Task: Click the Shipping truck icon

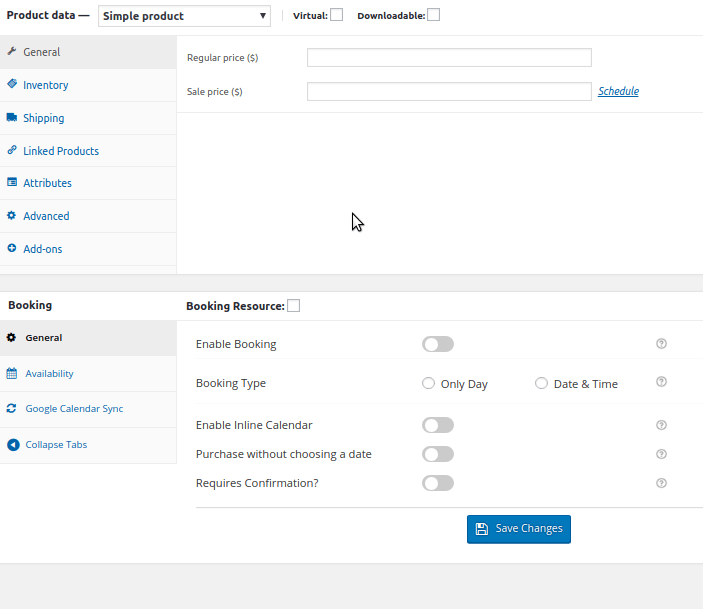Action: pyautogui.click(x=12, y=118)
